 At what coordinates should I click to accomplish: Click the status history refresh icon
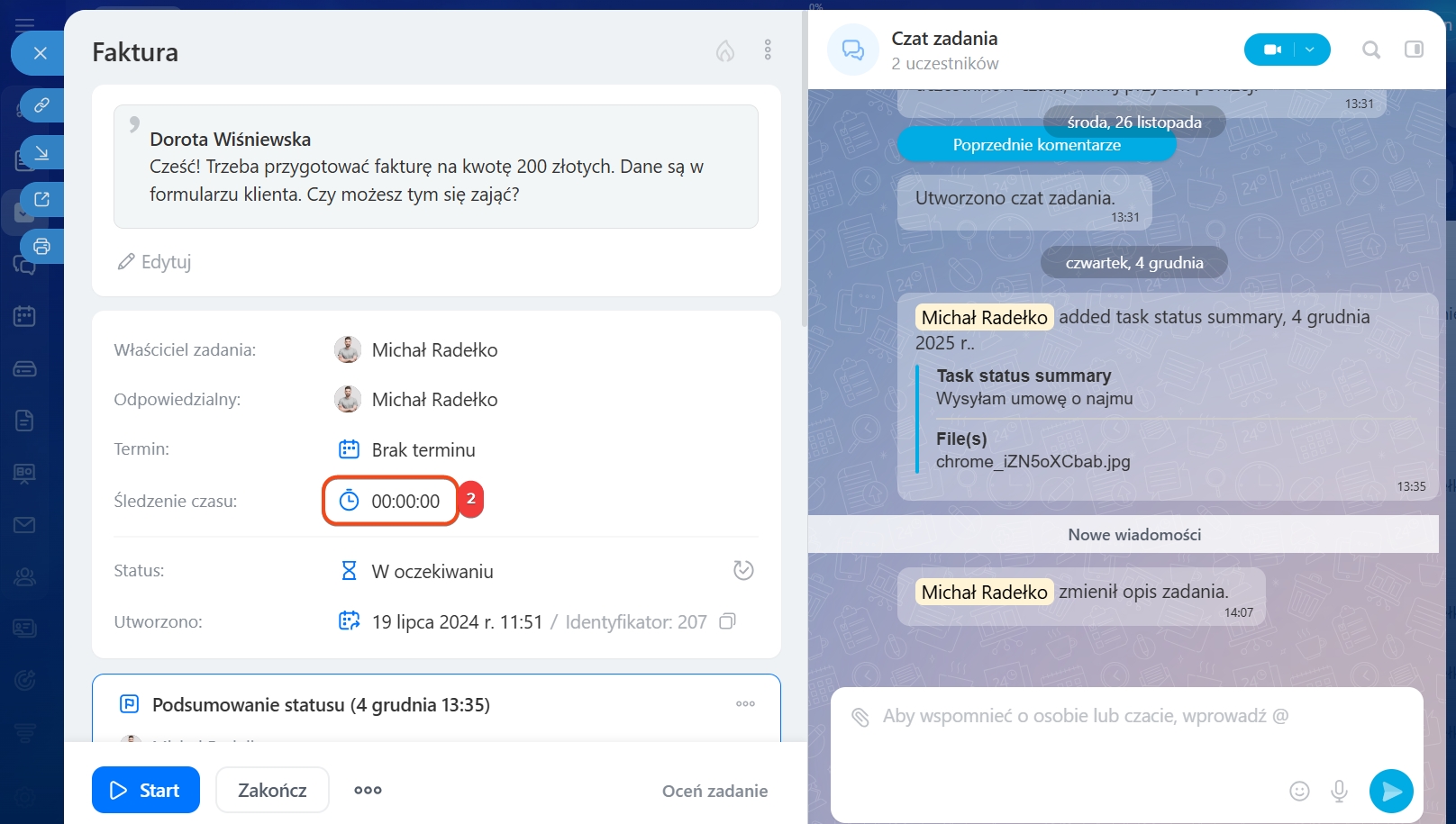point(743,571)
